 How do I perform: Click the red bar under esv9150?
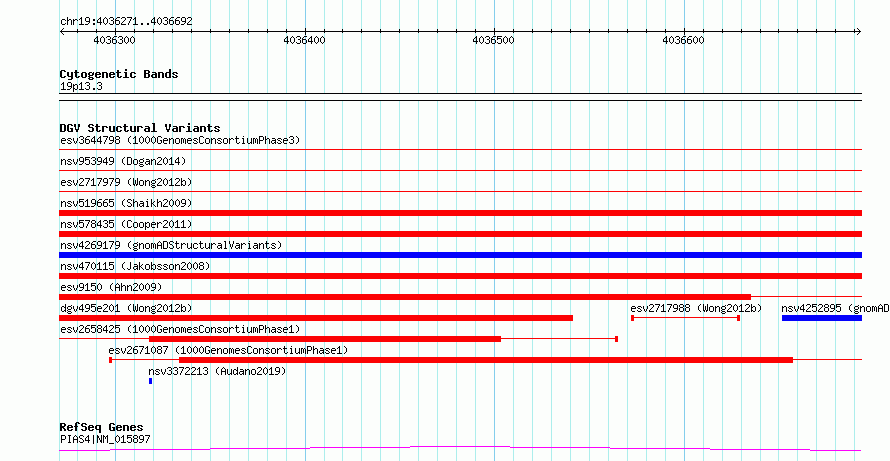405,297
